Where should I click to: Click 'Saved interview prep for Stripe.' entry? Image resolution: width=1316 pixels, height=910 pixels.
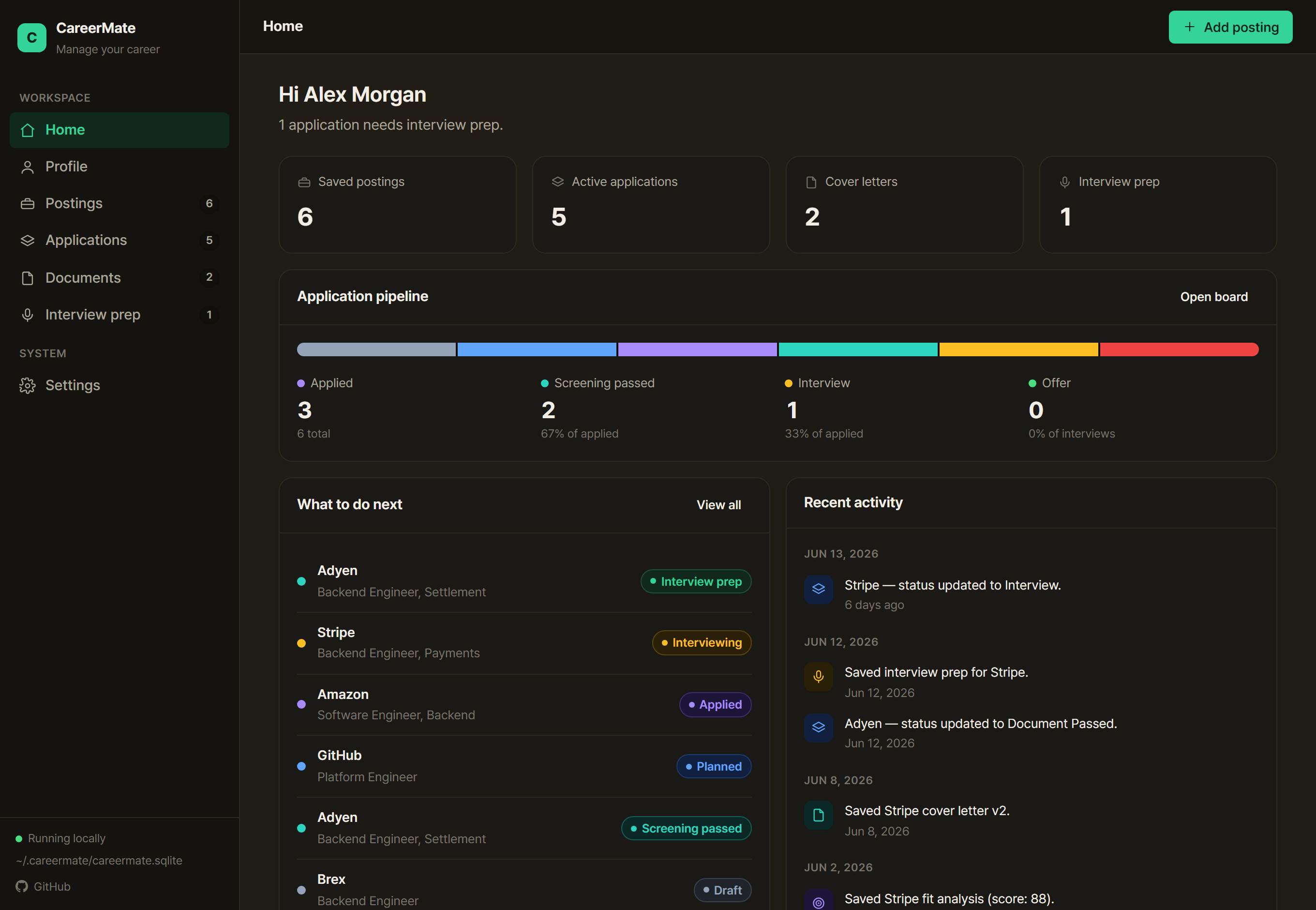click(x=936, y=673)
